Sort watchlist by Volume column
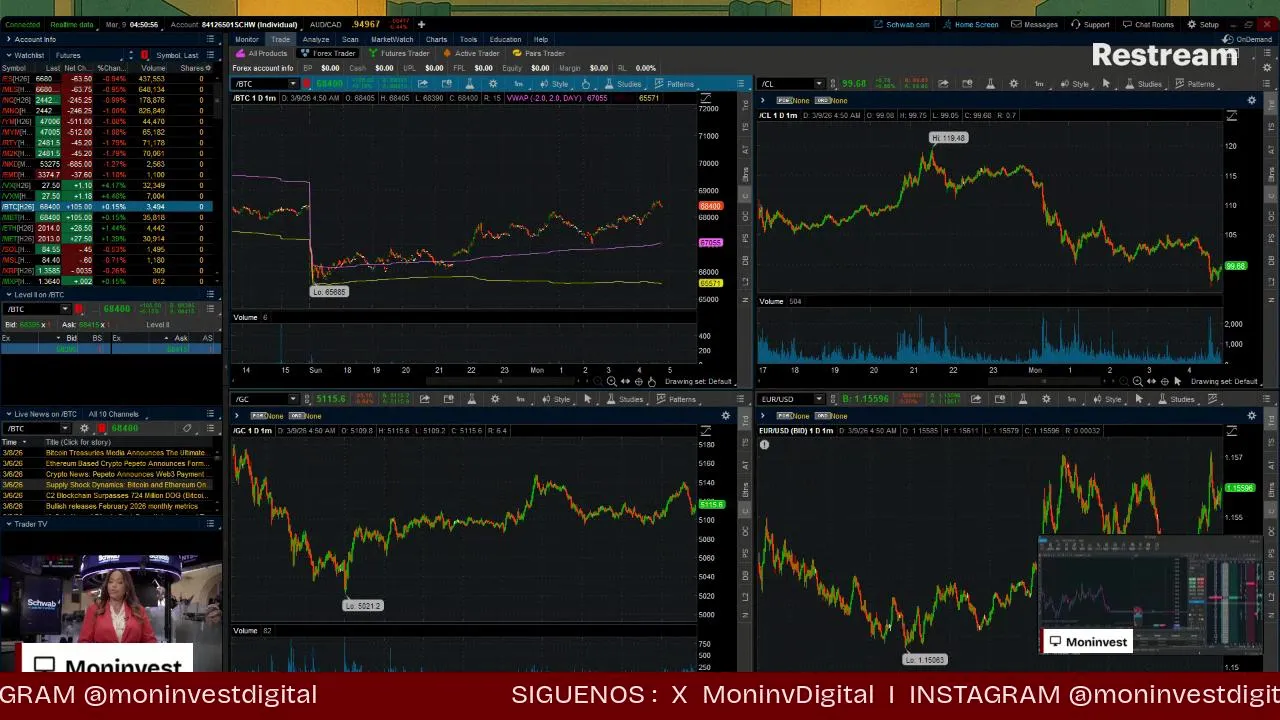Viewport: 1280px width, 720px height. pos(152,68)
